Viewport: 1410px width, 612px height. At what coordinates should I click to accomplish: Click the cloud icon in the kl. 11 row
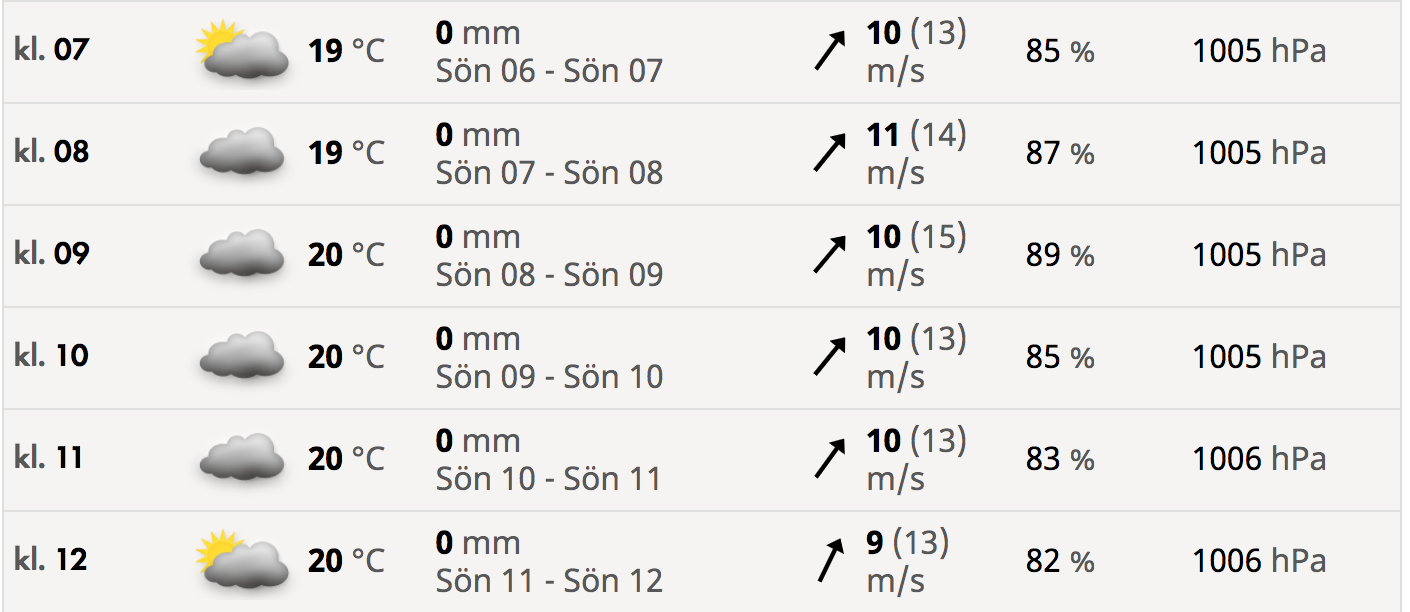coord(241,459)
